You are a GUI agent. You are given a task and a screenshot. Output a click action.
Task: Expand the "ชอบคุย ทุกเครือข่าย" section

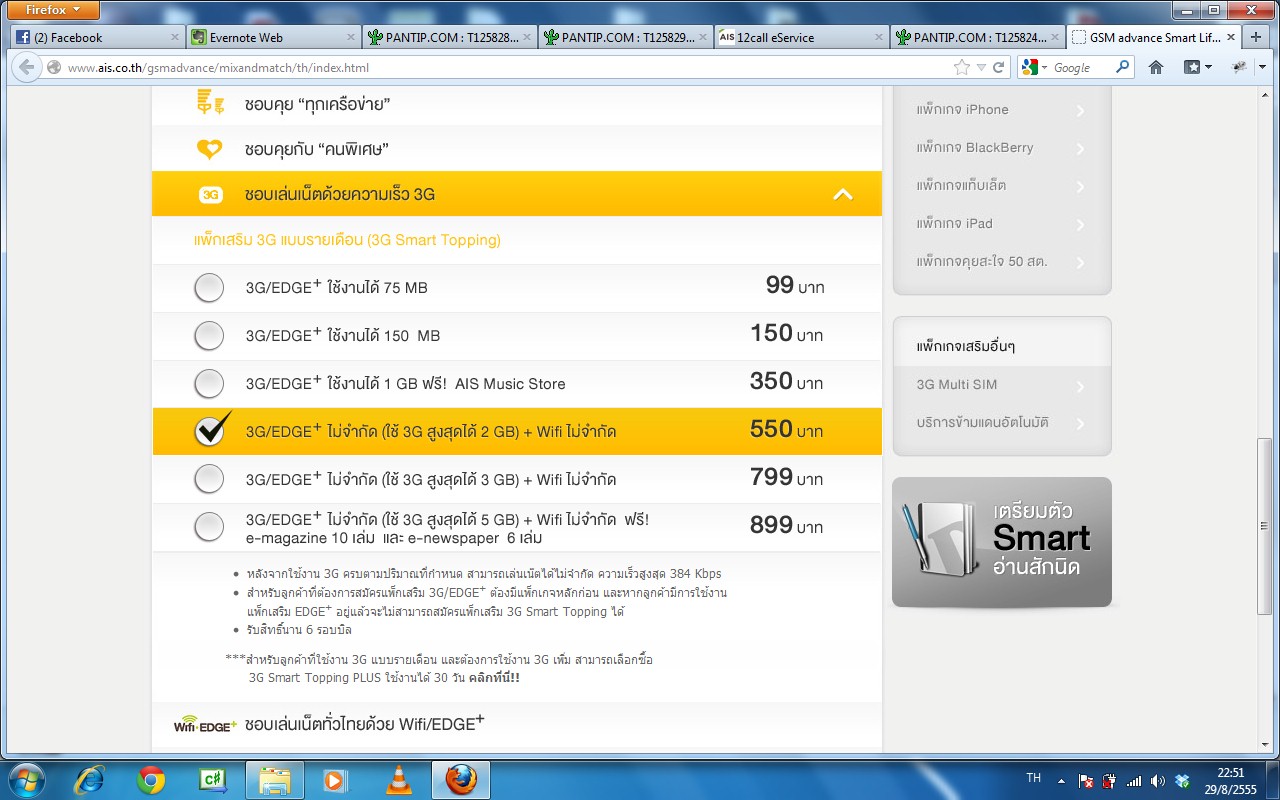click(517, 103)
